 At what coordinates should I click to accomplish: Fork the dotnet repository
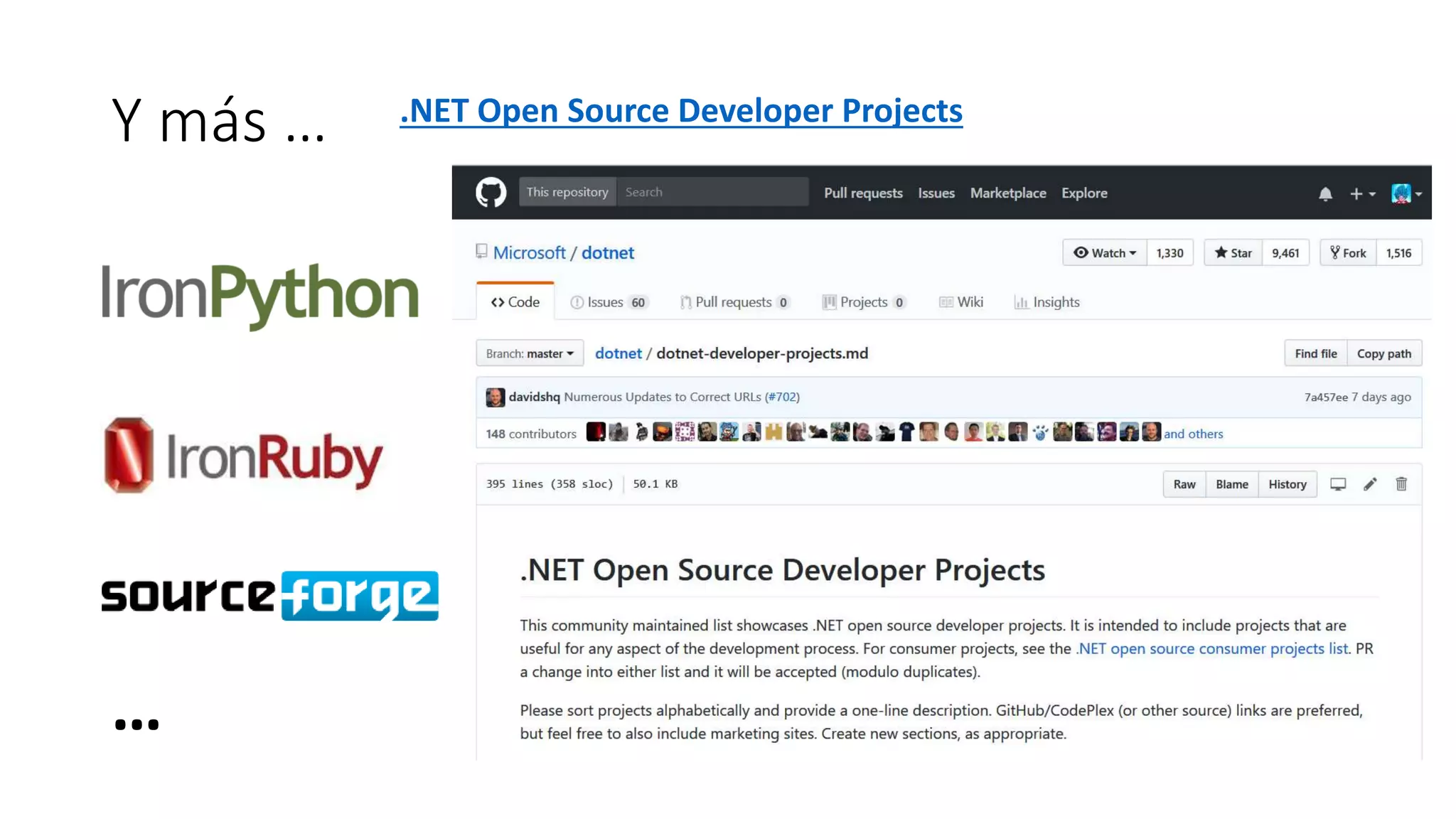click(x=1349, y=253)
